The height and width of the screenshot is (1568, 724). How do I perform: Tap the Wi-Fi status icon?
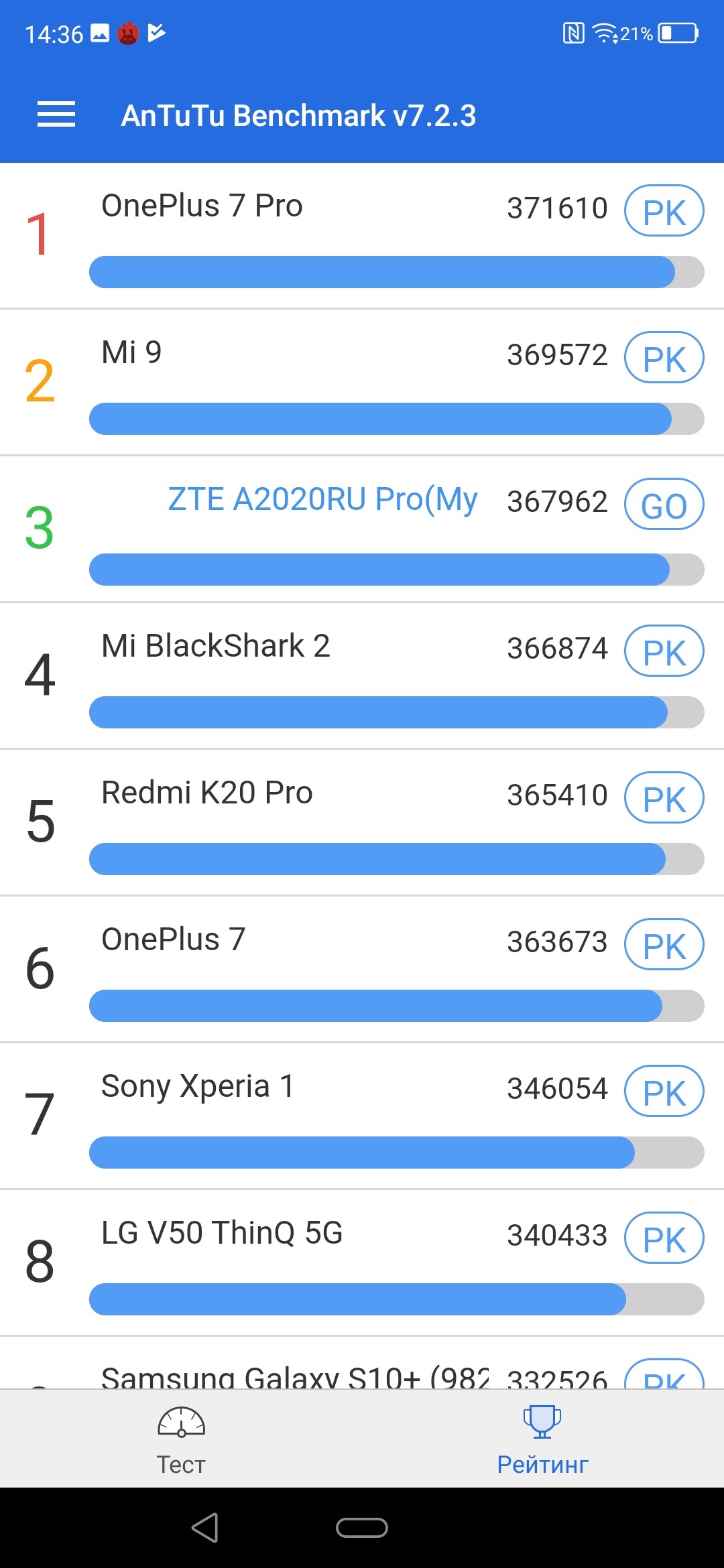point(605,33)
